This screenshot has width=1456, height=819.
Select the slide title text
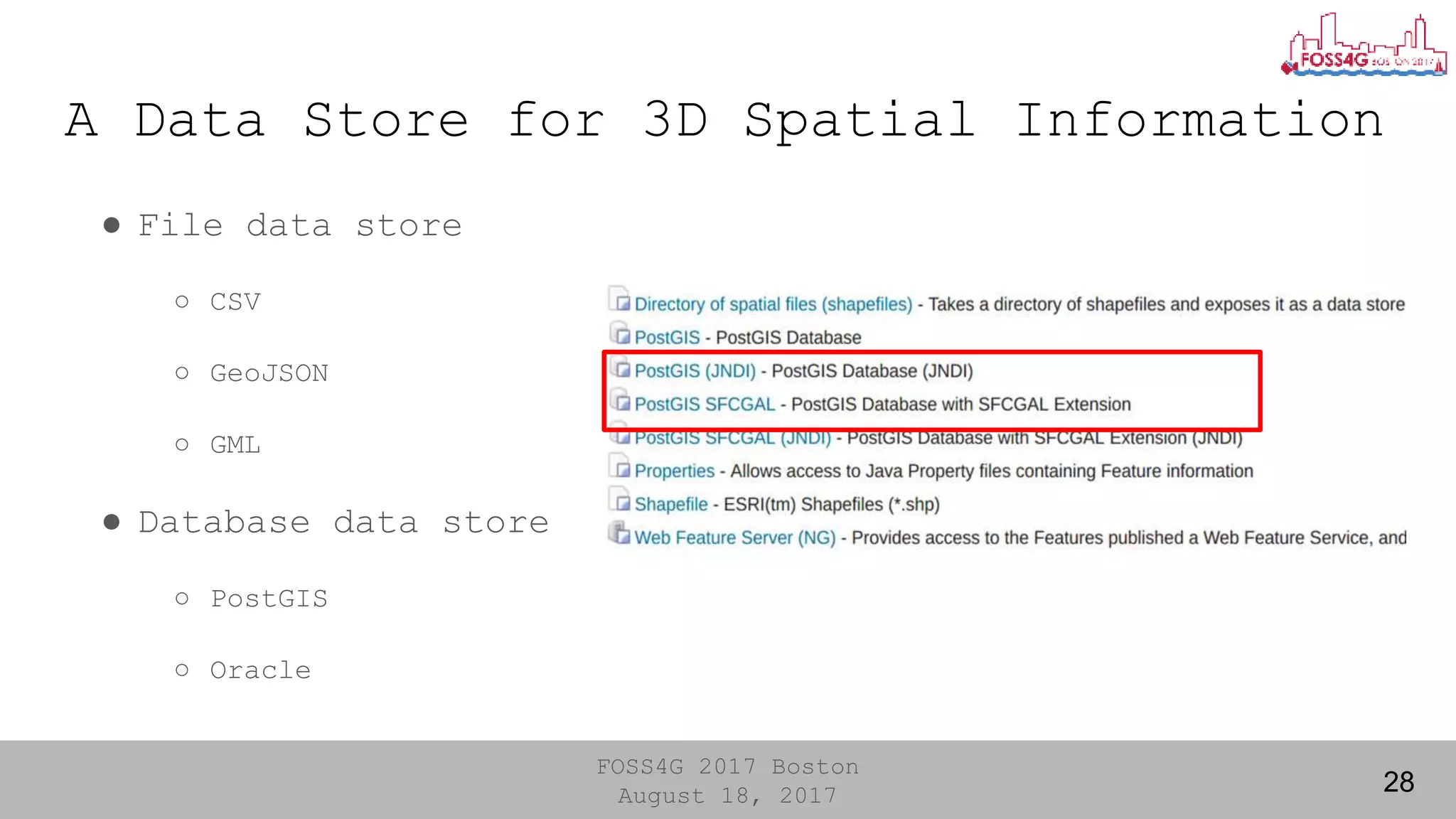pos(724,119)
